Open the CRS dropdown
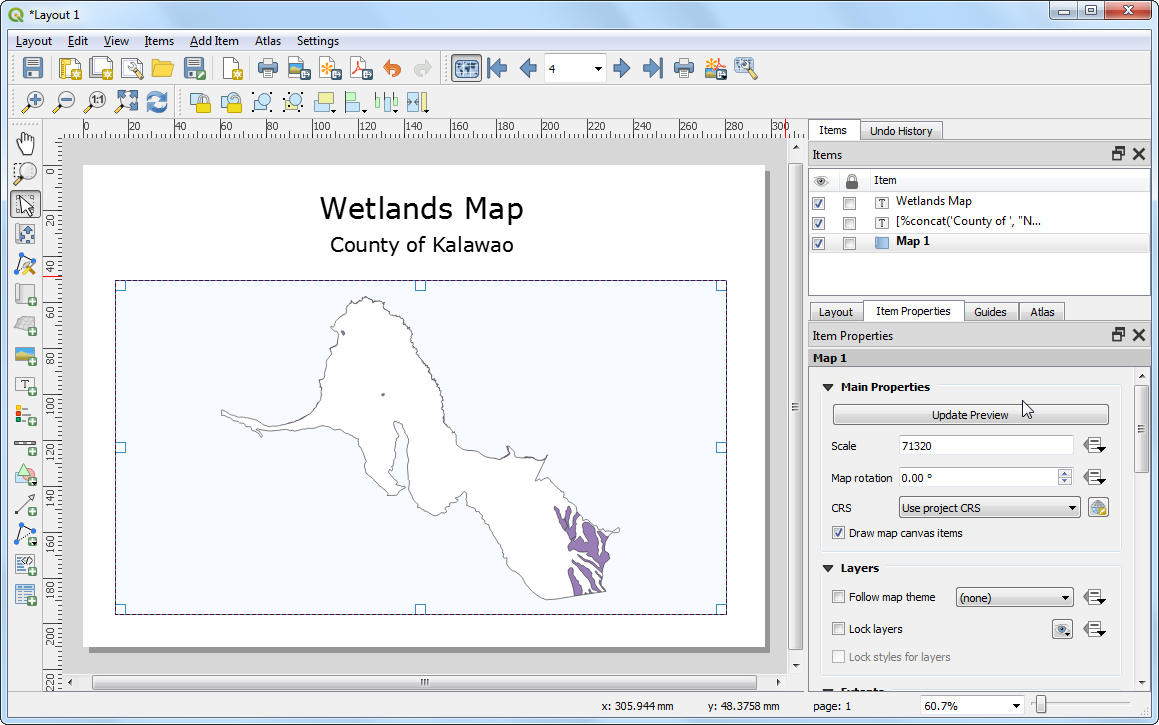Viewport: 1159px width, 725px height. [x=989, y=508]
